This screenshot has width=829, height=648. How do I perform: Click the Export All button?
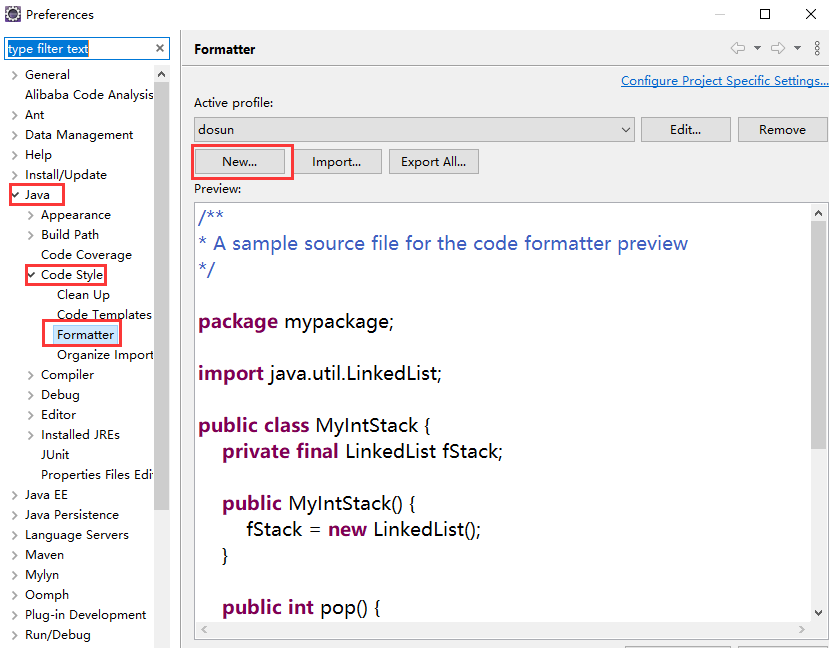coord(433,161)
